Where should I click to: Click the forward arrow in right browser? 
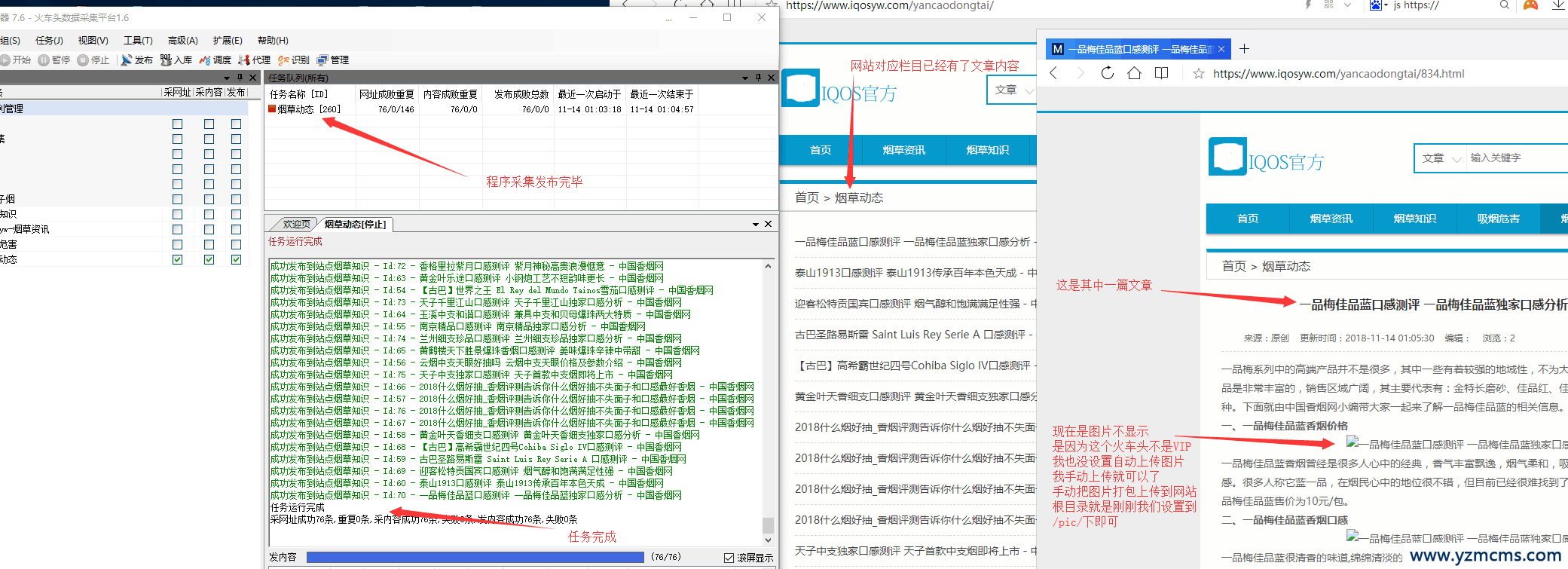coord(1080,73)
